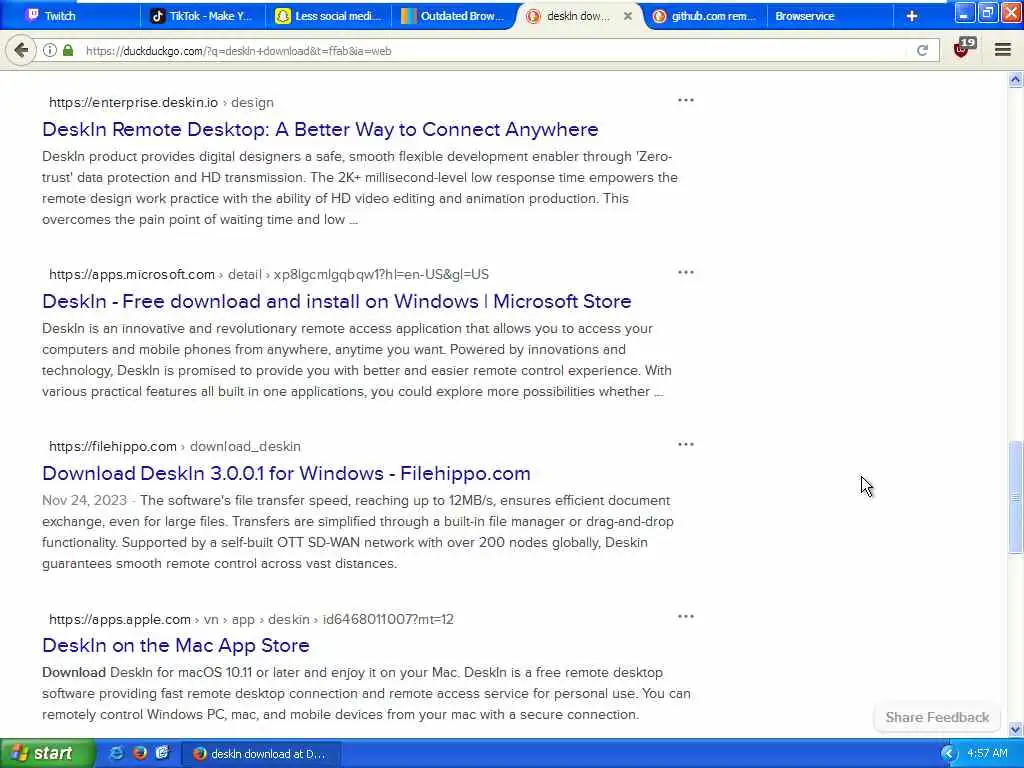The image size is (1024, 768).
Task: Close the DeskIn download tab
Action: pyautogui.click(x=628, y=16)
